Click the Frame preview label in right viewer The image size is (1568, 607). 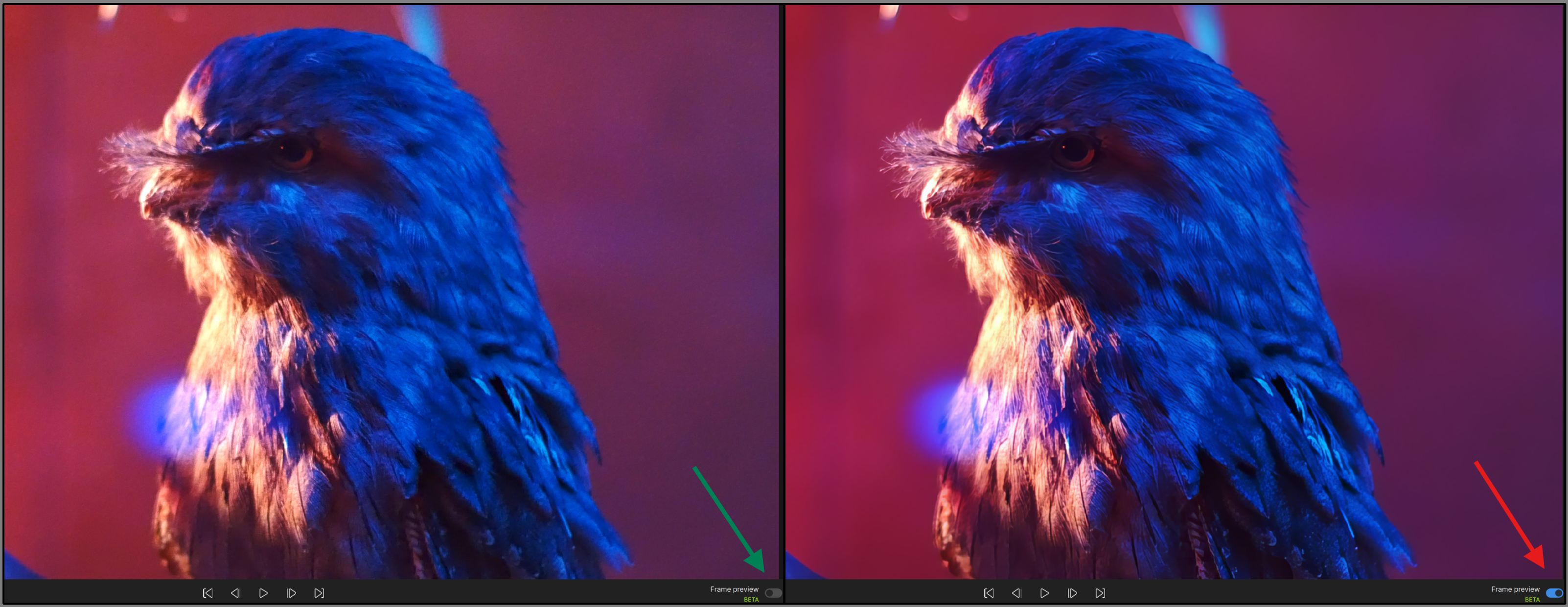coord(1515,589)
